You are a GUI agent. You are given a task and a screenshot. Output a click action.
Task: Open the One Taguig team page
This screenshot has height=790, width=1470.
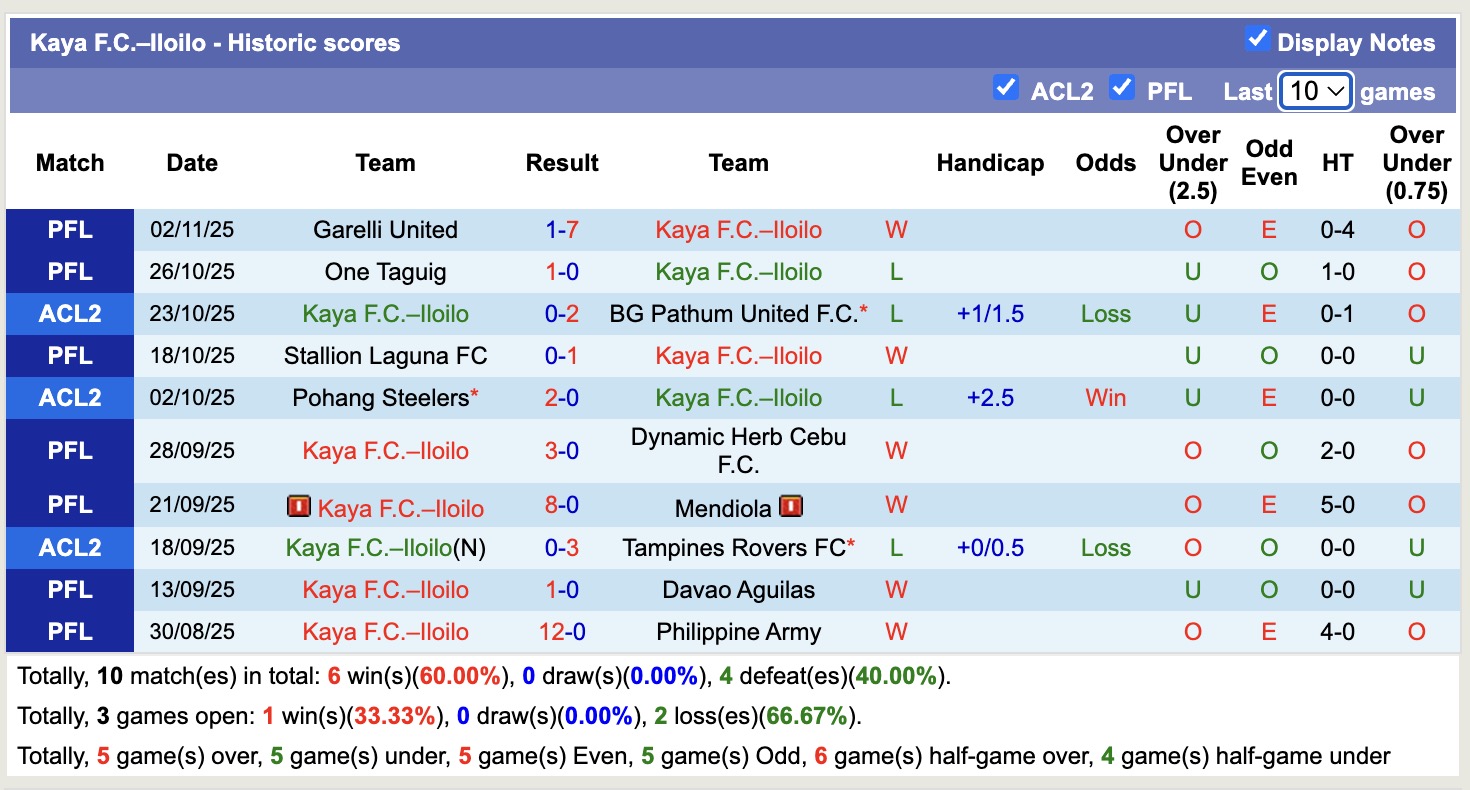[385, 272]
